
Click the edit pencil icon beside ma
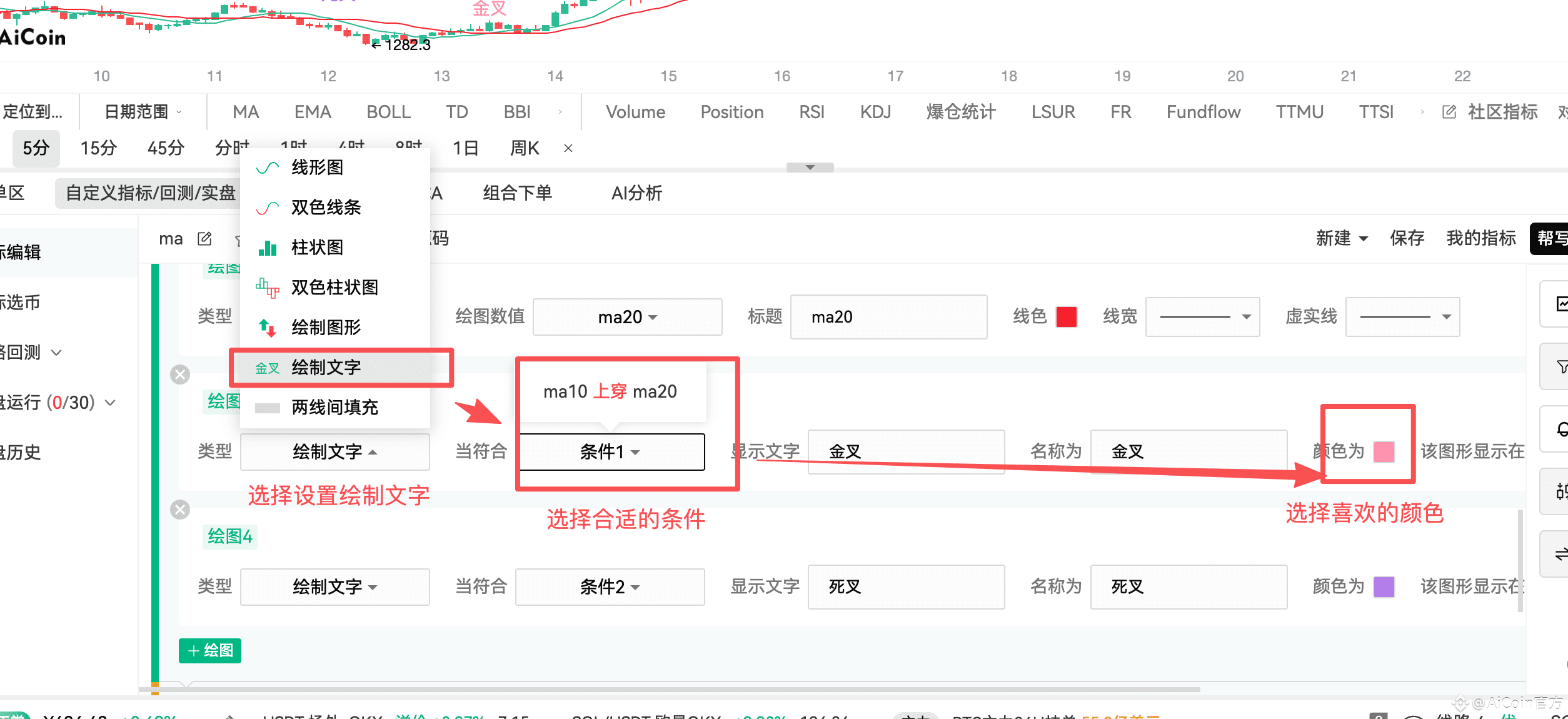click(x=204, y=239)
